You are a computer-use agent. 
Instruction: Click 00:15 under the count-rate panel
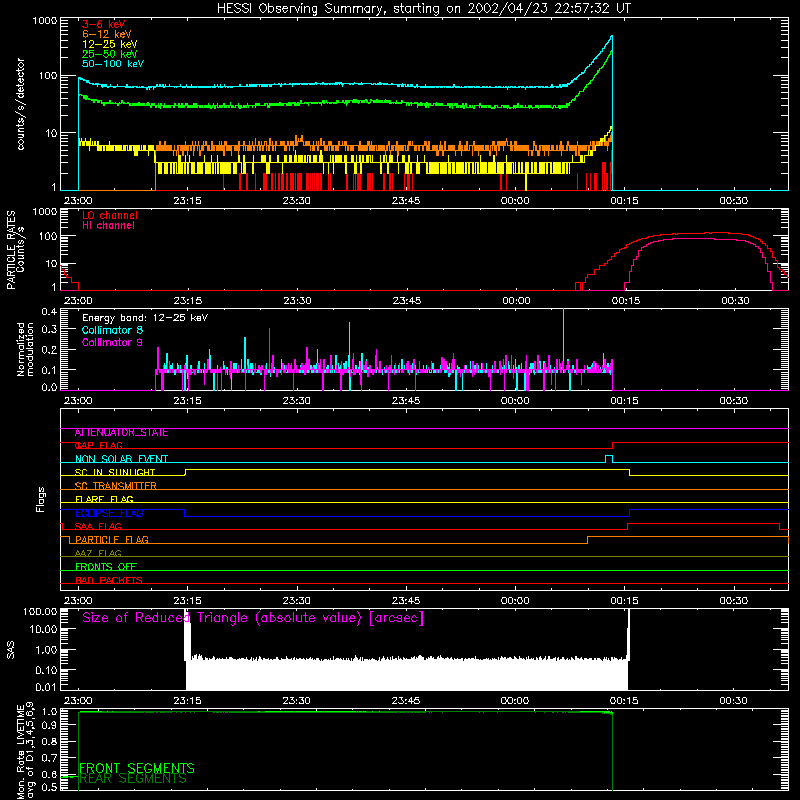[x=624, y=201]
